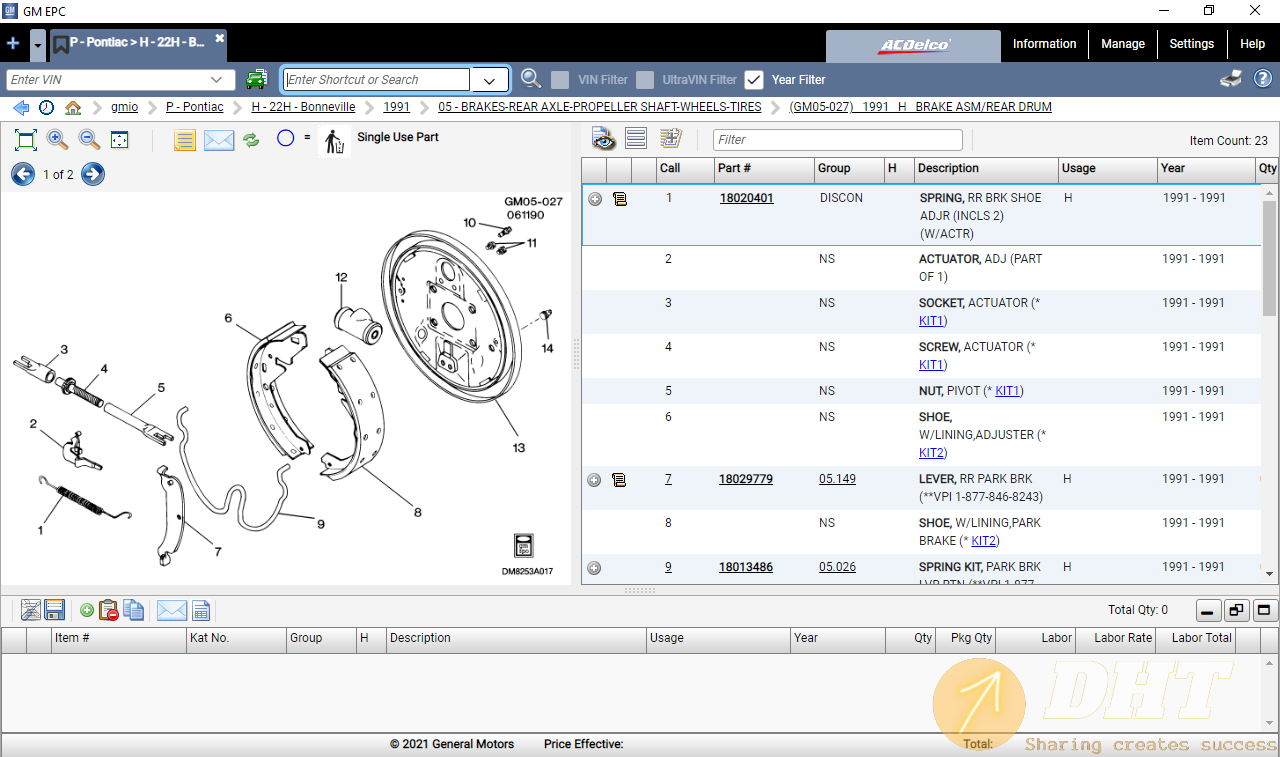This screenshot has height=757, width=1280.
Task: Click the email envelope icon above illustration
Action: [219, 140]
